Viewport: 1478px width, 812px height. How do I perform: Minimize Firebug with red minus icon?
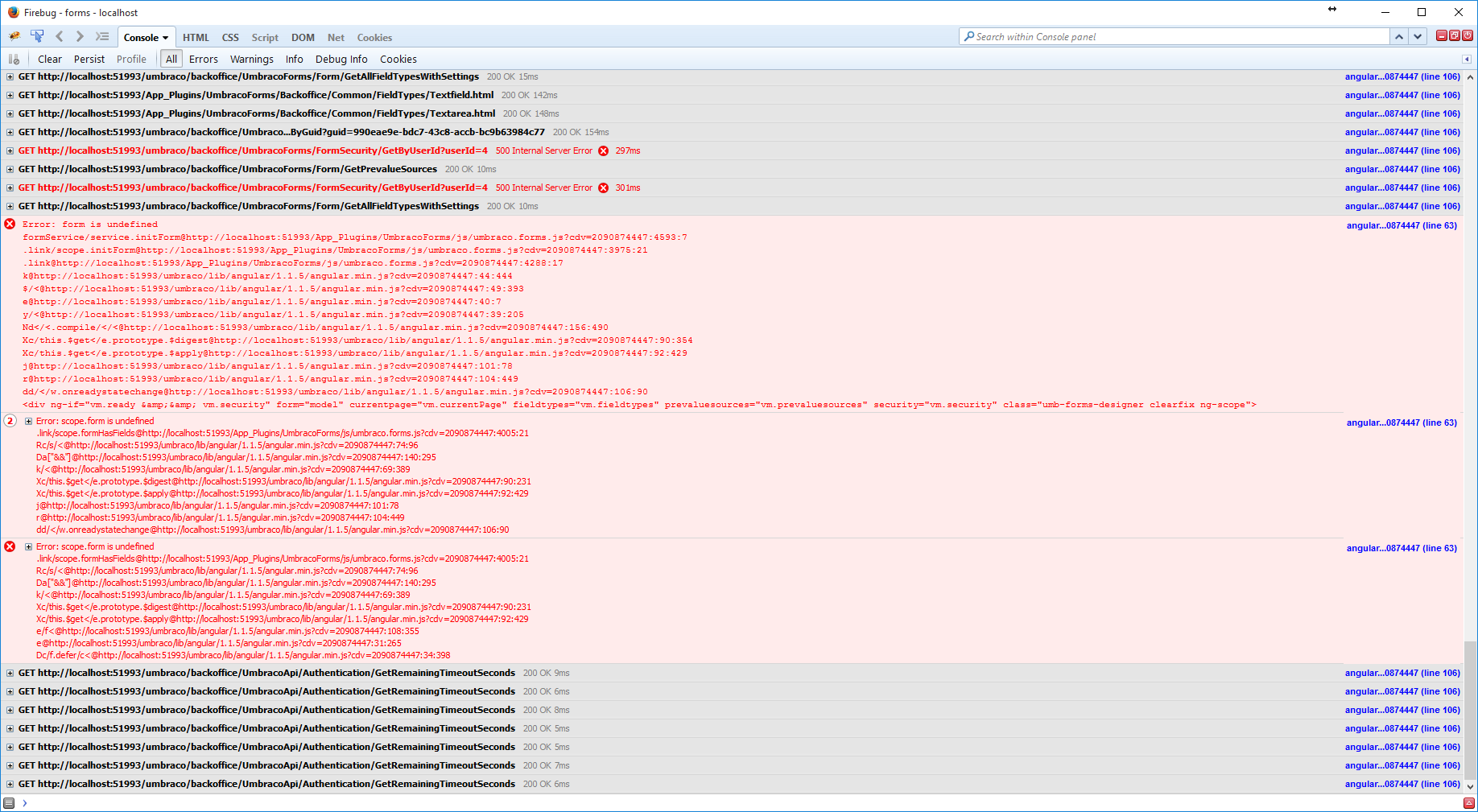click(1442, 35)
